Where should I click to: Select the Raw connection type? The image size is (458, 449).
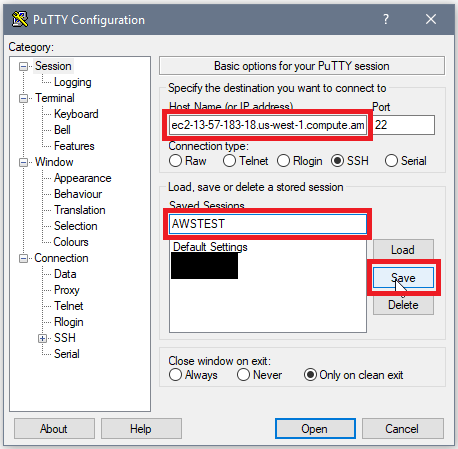coord(188,161)
